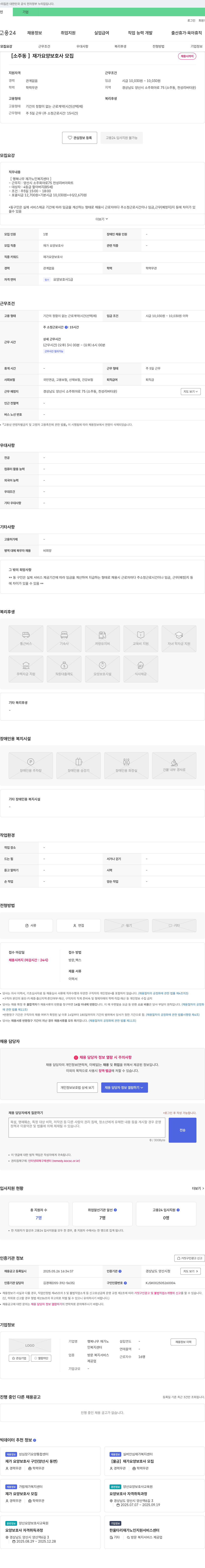Click the 자녀 학자금 지원 icon
The height and width of the screenshot is (1568, 205).
[x=179, y=639]
